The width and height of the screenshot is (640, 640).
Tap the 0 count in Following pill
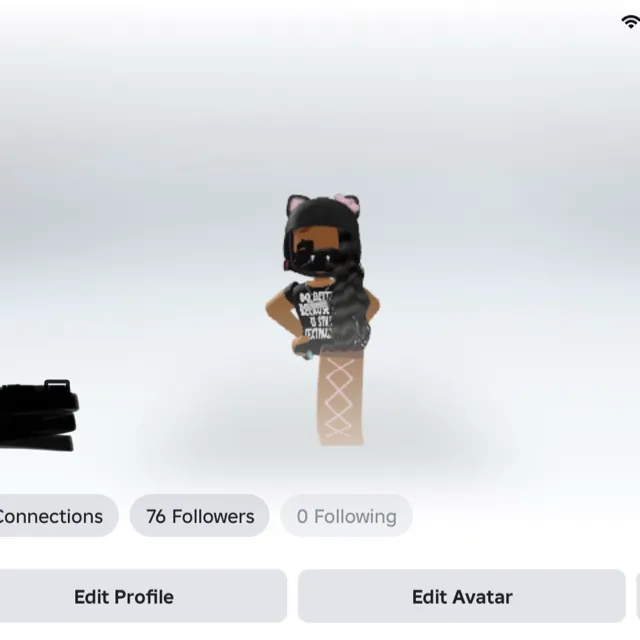pyautogui.click(x=302, y=516)
